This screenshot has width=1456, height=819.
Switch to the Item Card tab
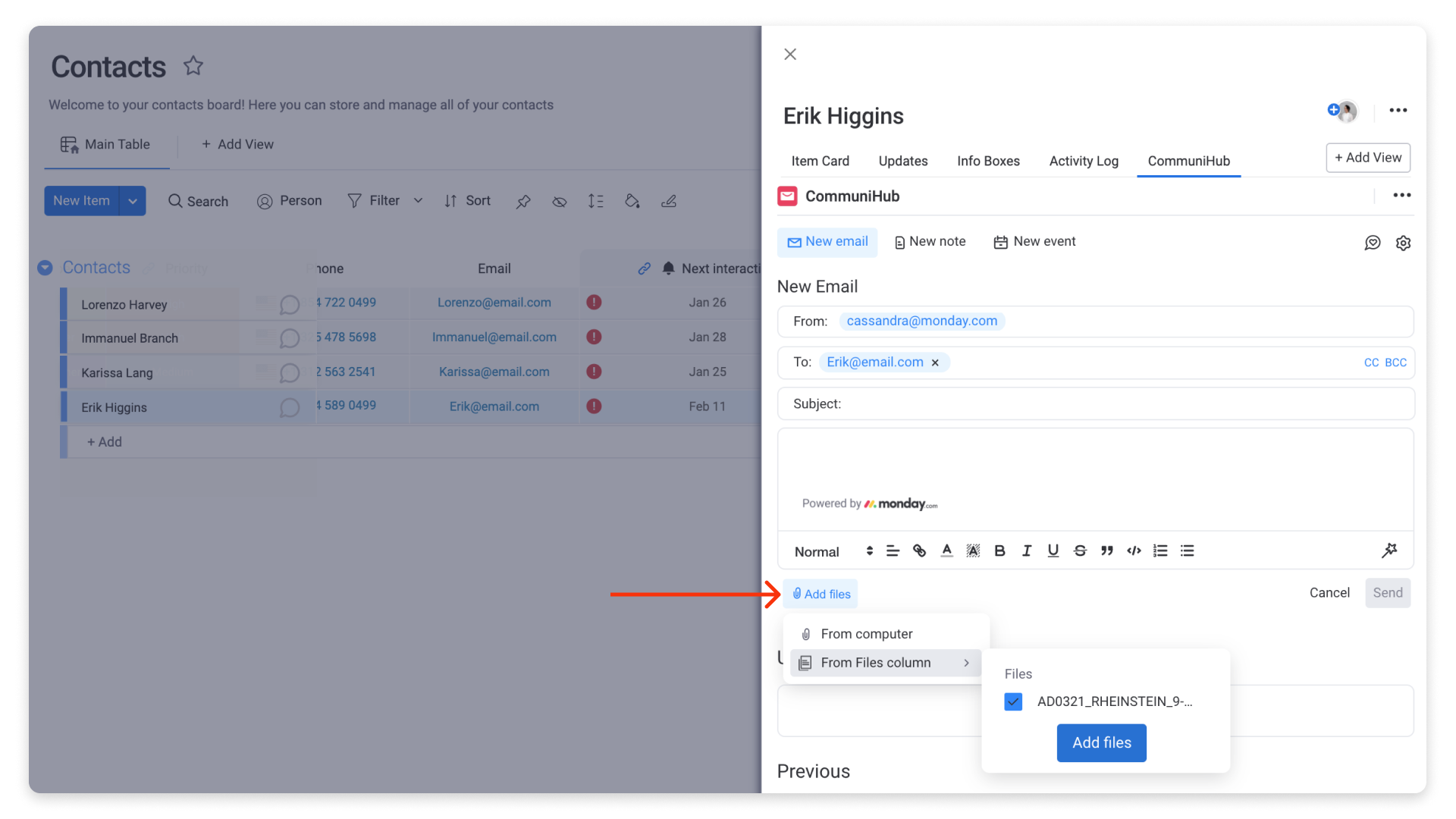(820, 161)
